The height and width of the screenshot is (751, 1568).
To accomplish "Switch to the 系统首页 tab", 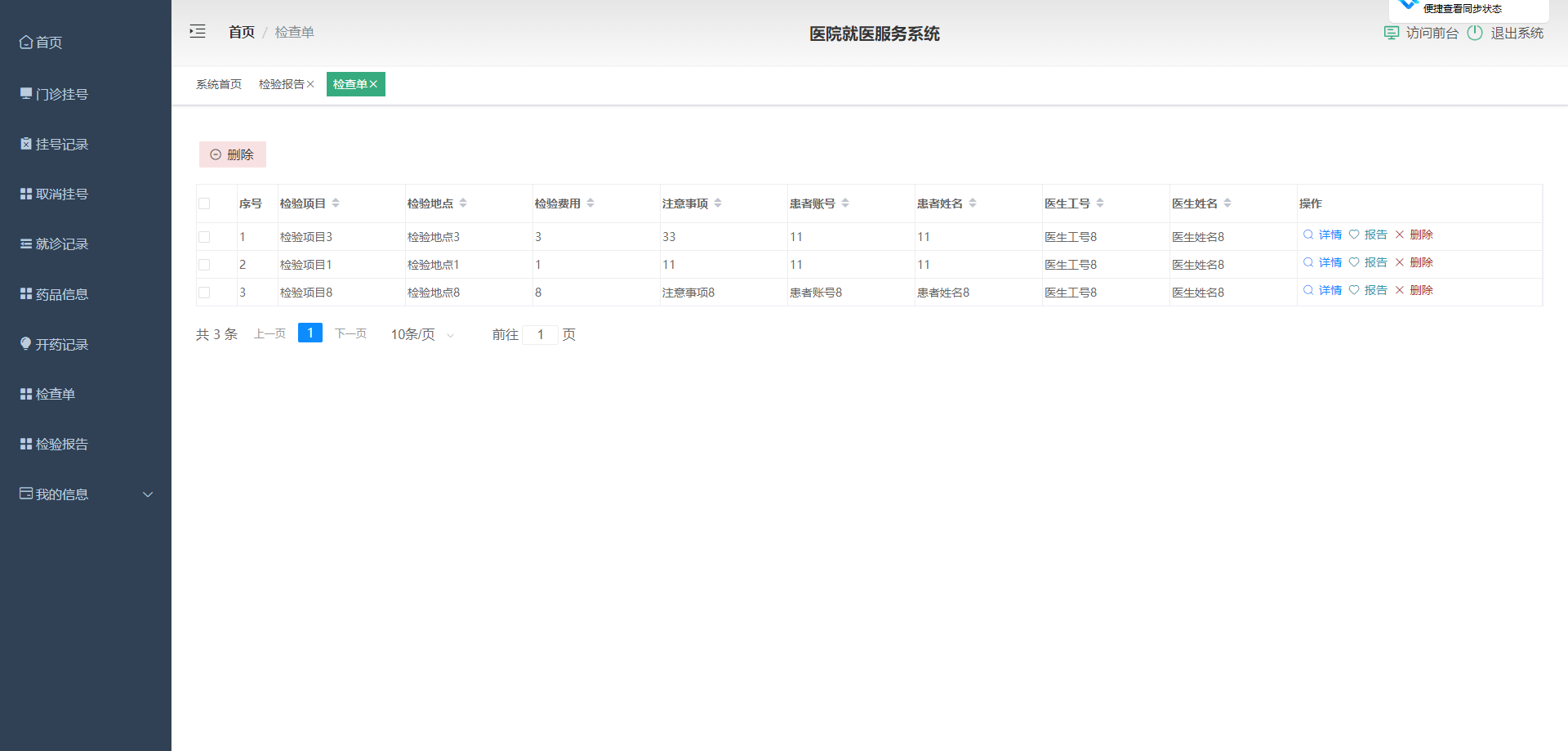I will [x=219, y=84].
